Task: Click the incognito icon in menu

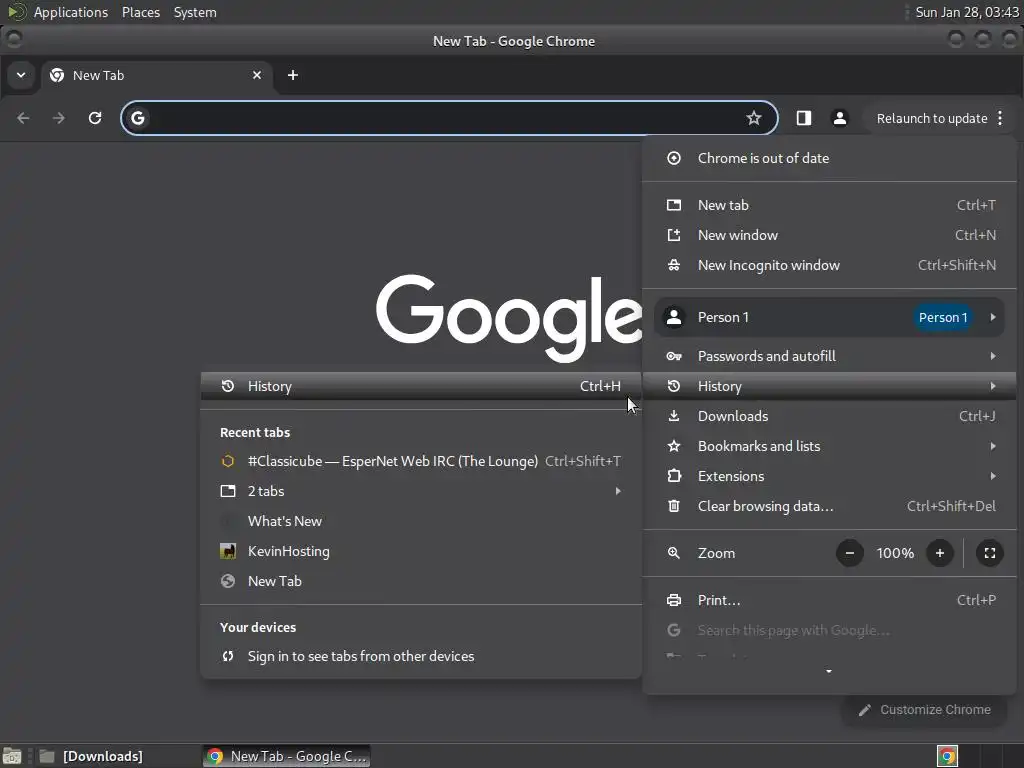Action: click(x=673, y=265)
